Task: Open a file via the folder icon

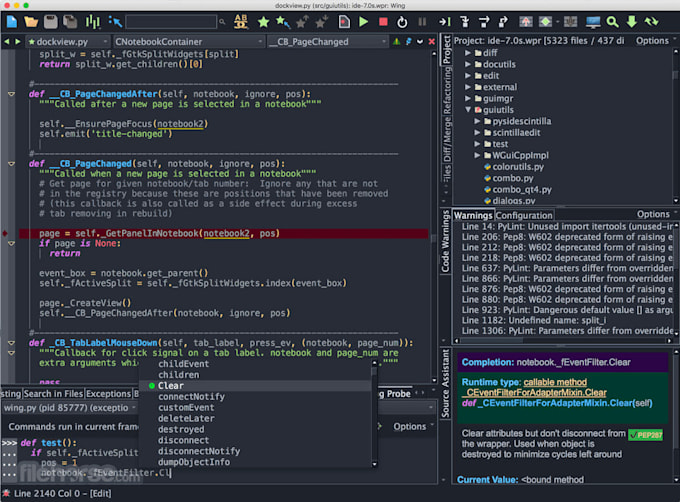Action: click(31, 21)
